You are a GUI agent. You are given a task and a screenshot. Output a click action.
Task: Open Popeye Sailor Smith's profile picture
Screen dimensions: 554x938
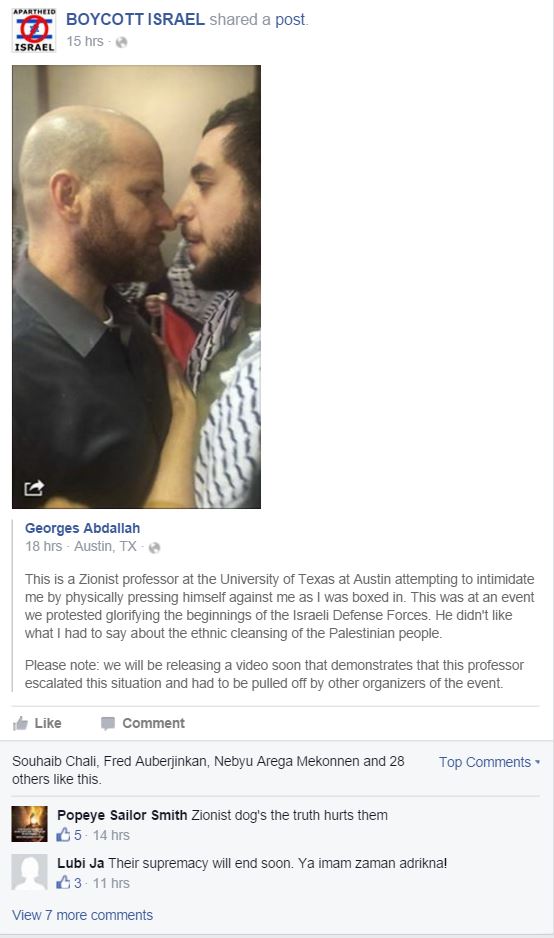[x=29, y=824]
